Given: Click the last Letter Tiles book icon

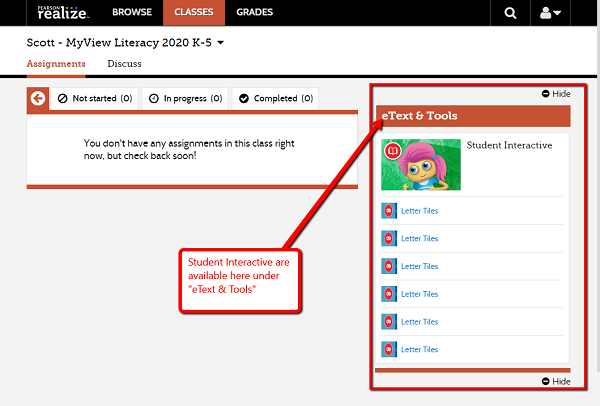Looking at the screenshot, I should [389, 349].
